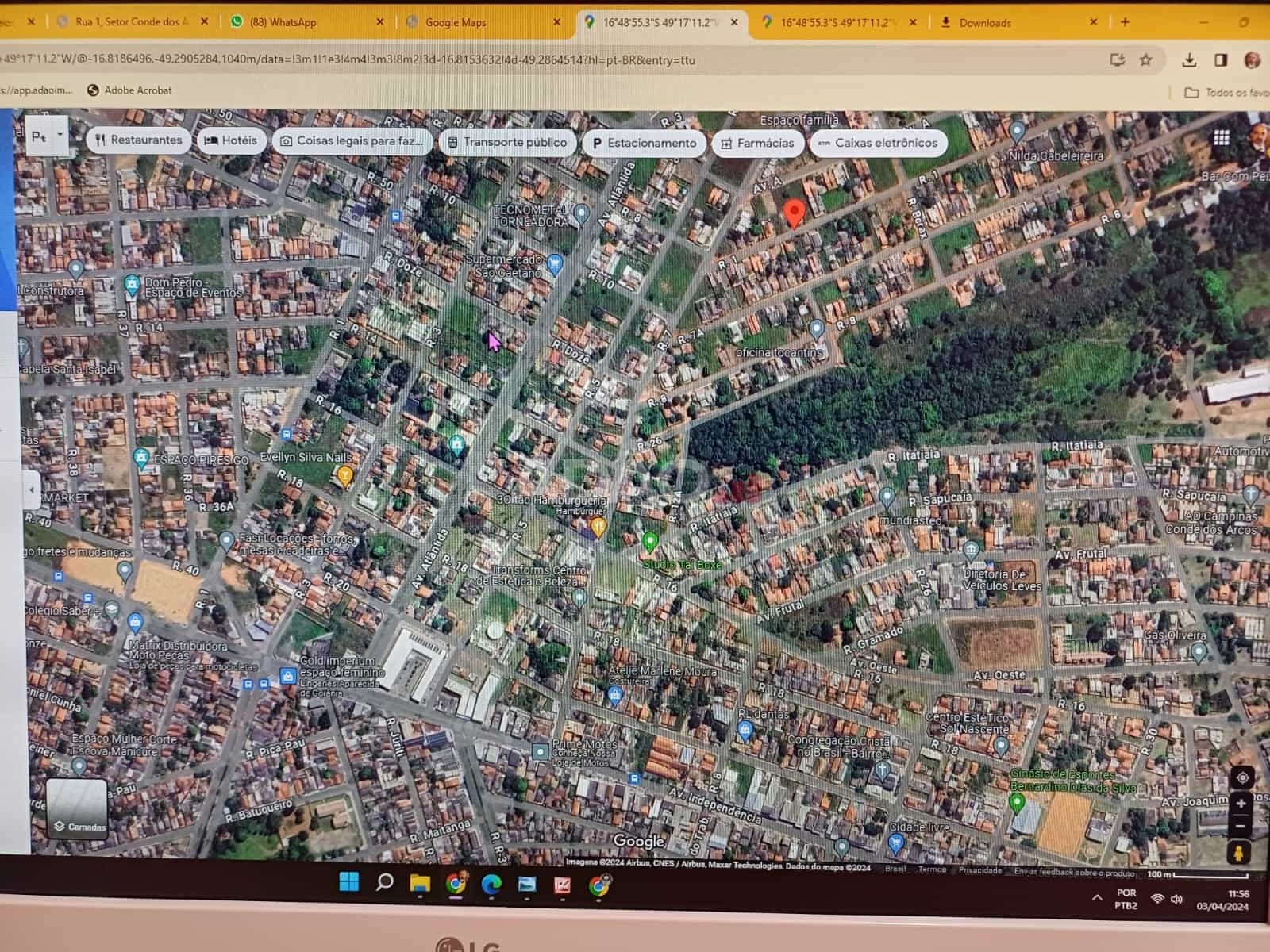
Task: Activate the Street View pegman
Action: [x=1237, y=853]
